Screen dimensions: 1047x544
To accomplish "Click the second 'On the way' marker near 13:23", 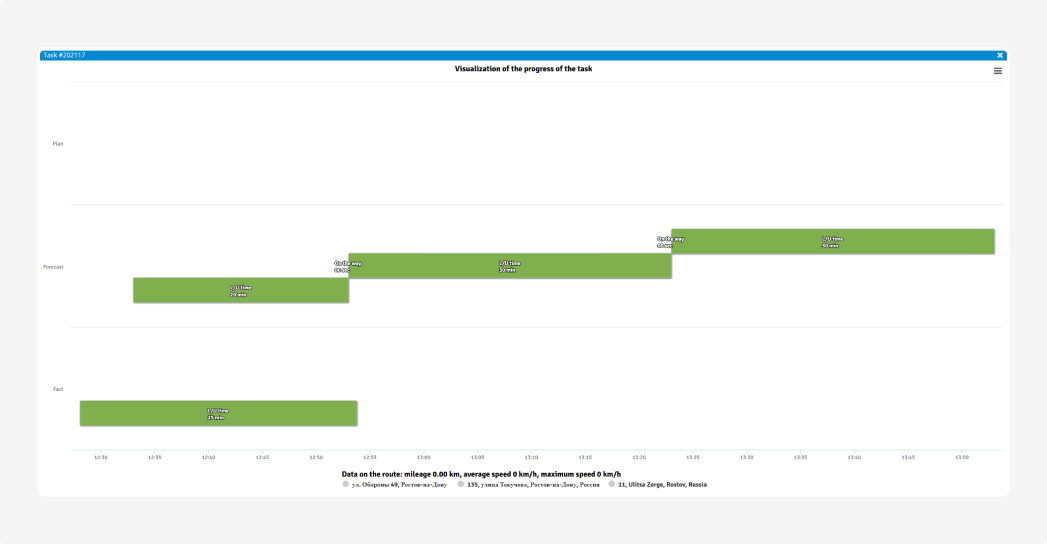I will tap(669, 241).
